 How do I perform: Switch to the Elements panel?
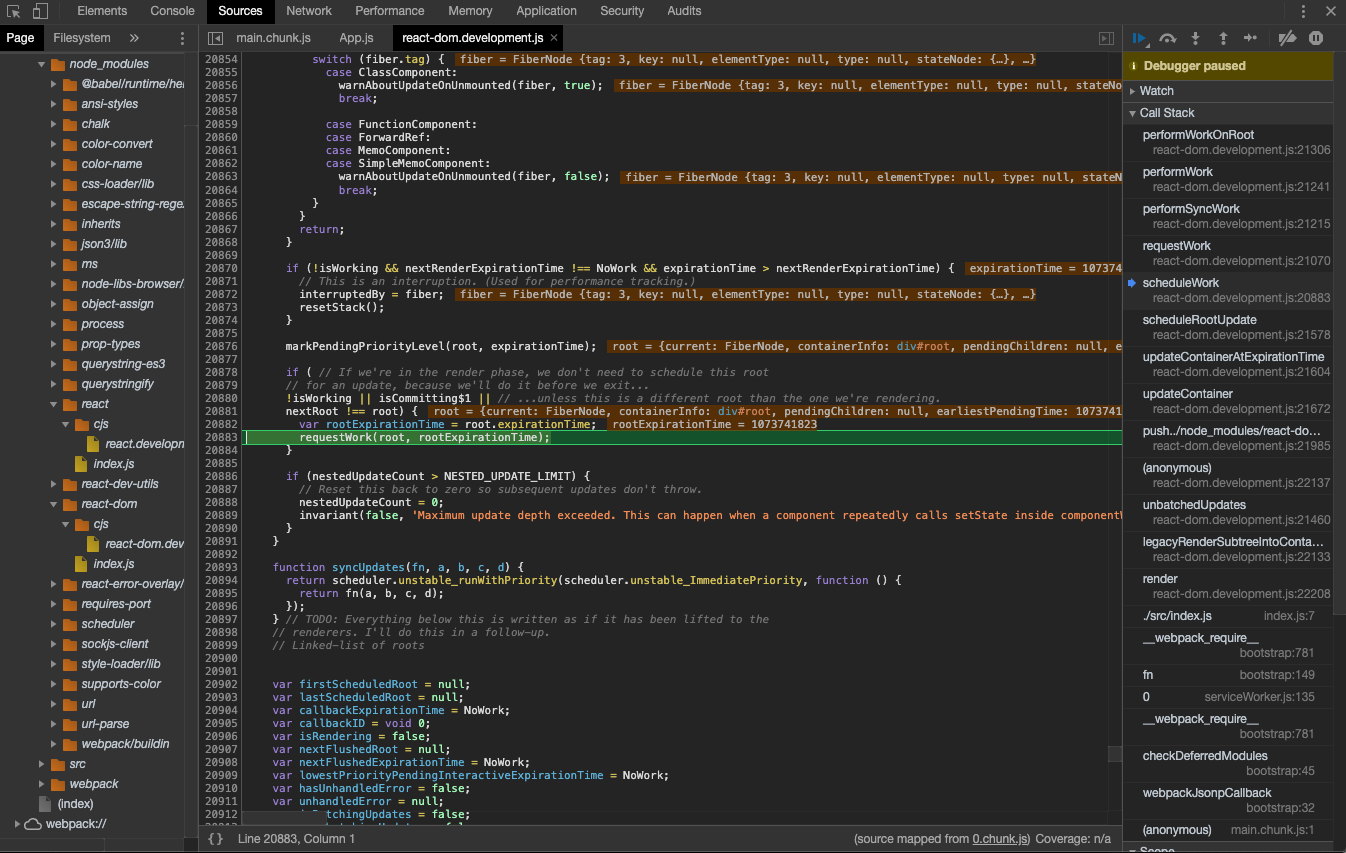point(102,11)
